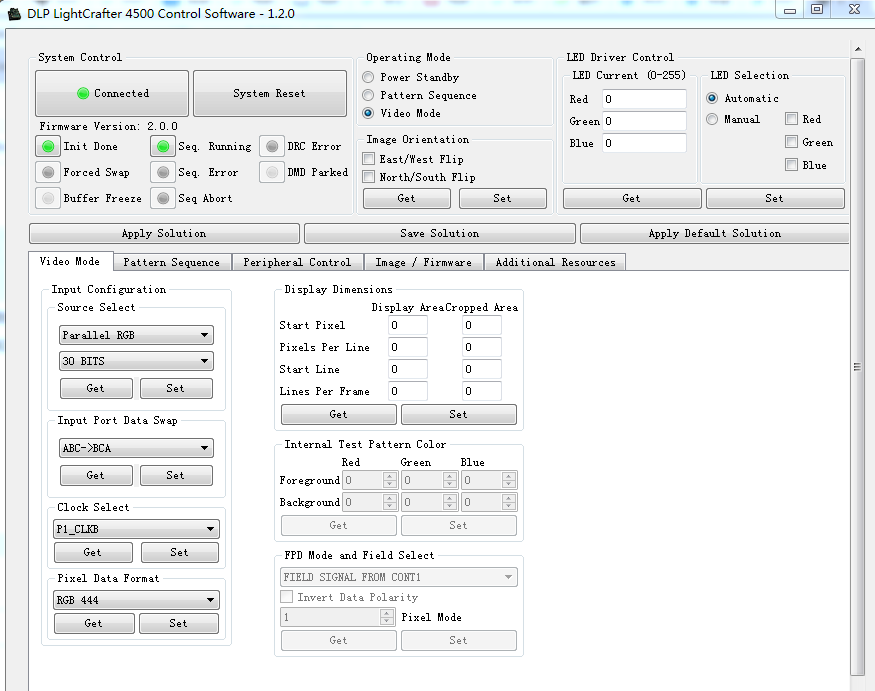Select Manual LED selection
The image size is (875, 691).
pyautogui.click(x=712, y=119)
